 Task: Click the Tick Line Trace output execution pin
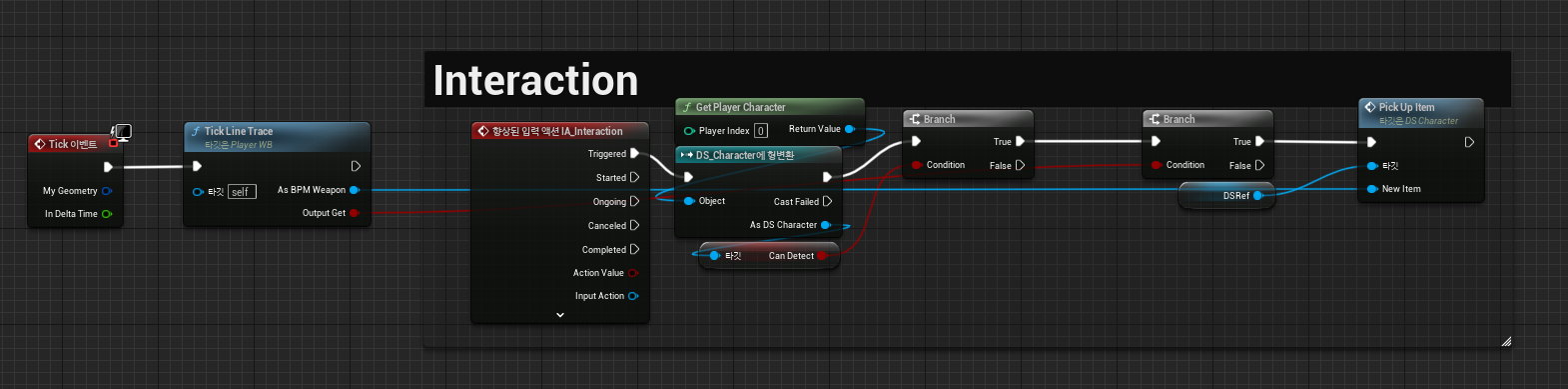coord(356,166)
